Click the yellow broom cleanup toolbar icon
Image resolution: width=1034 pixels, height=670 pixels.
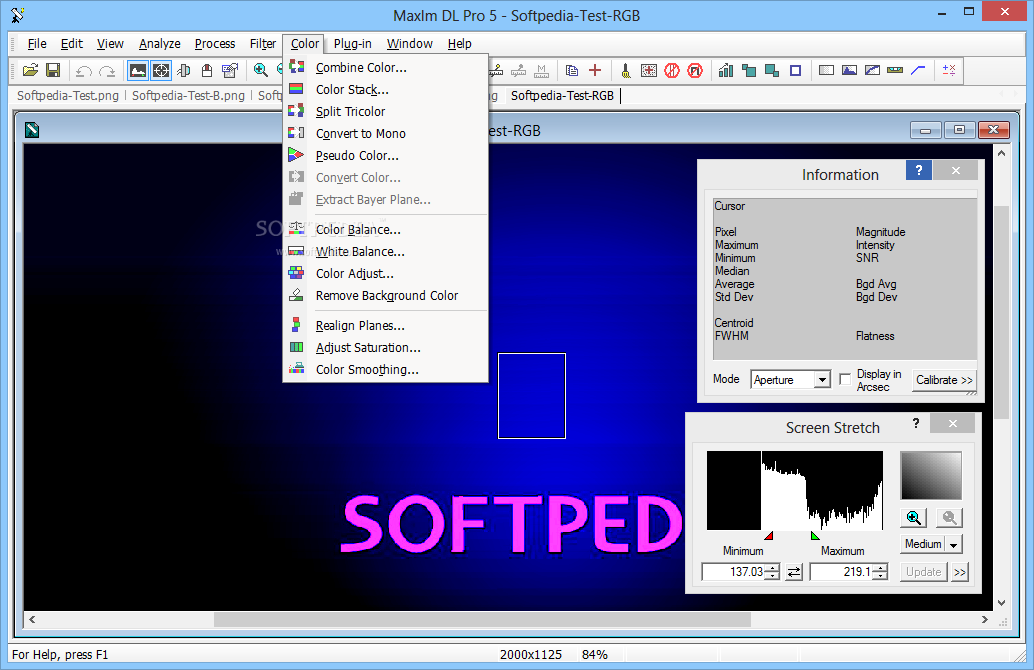coord(625,71)
